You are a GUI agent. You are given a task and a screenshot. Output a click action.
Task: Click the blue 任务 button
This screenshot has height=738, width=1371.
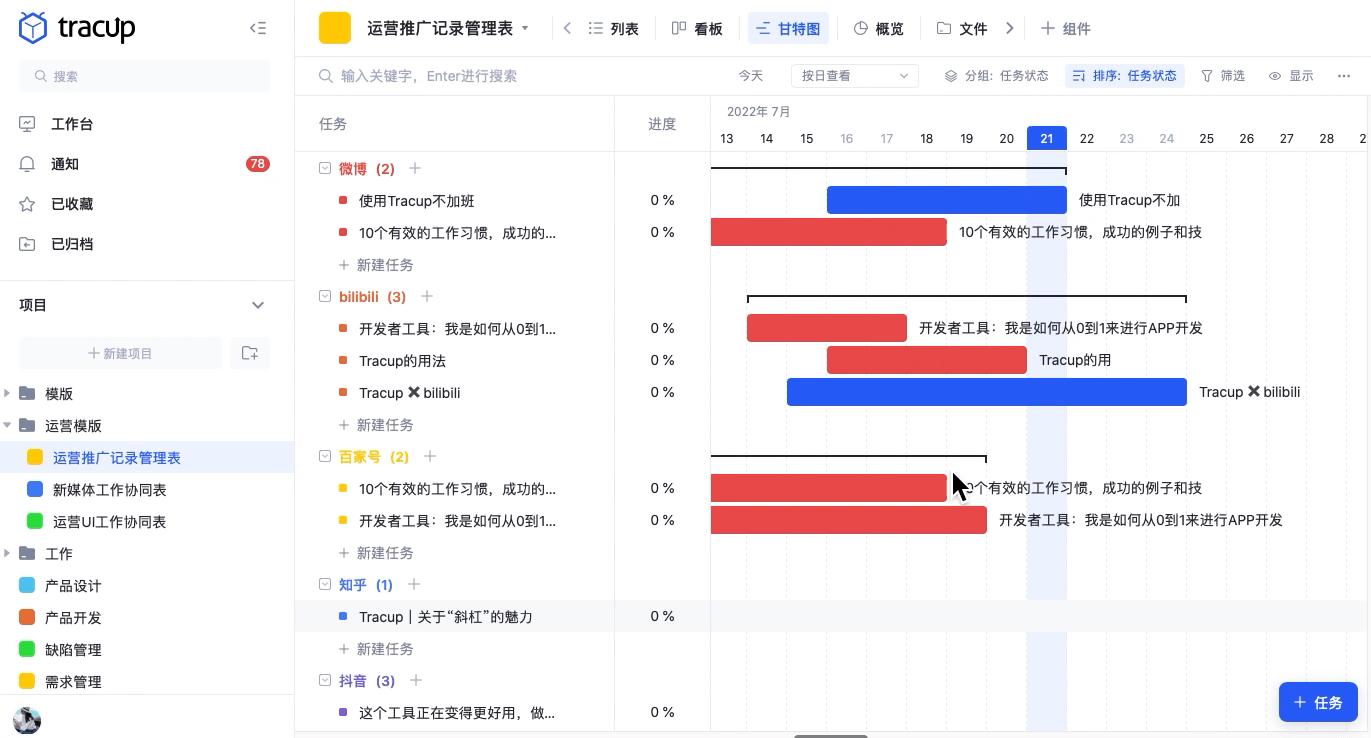tap(1317, 702)
